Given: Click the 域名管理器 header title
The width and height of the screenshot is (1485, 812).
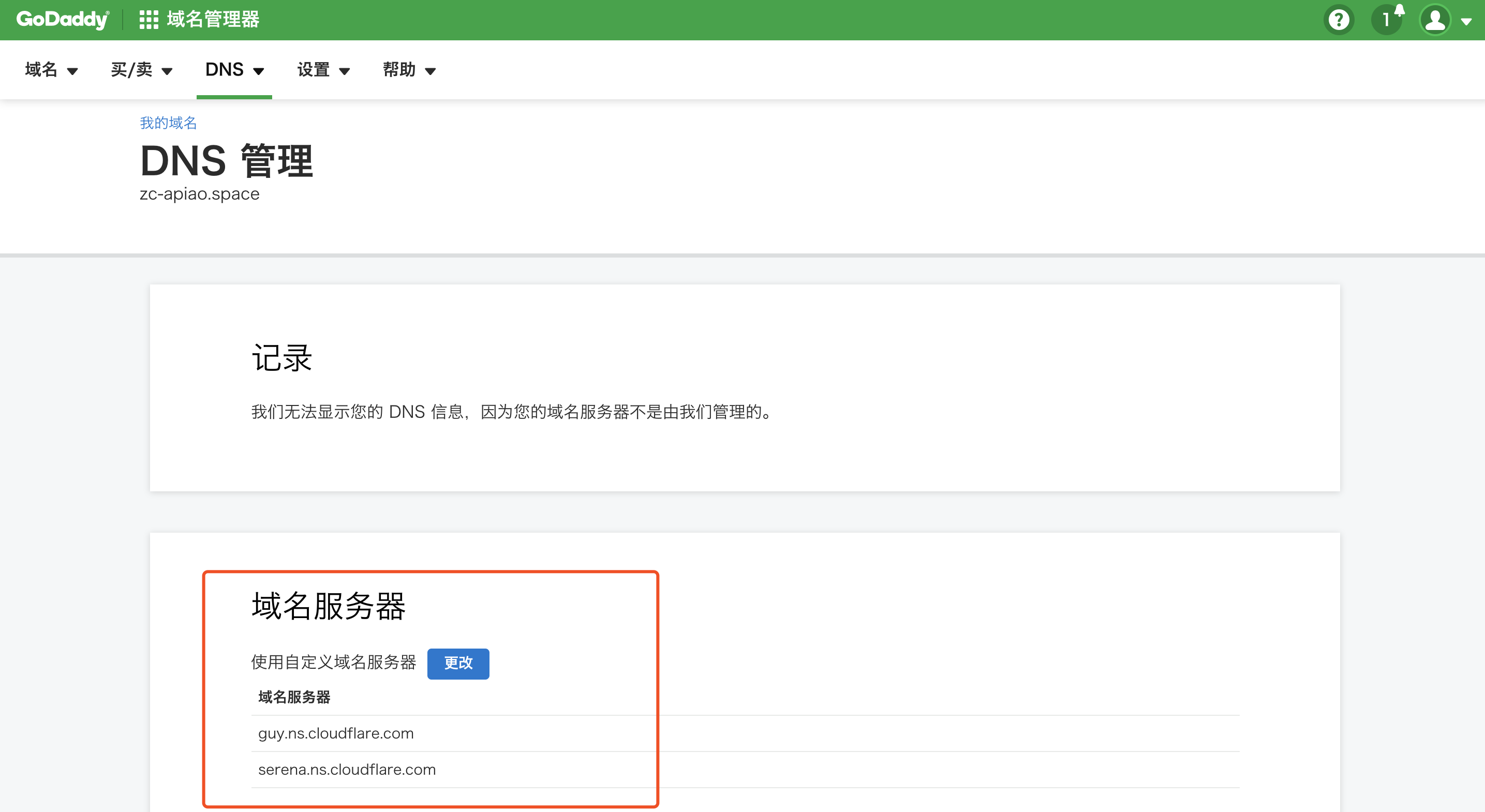Looking at the screenshot, I should 213,20.
